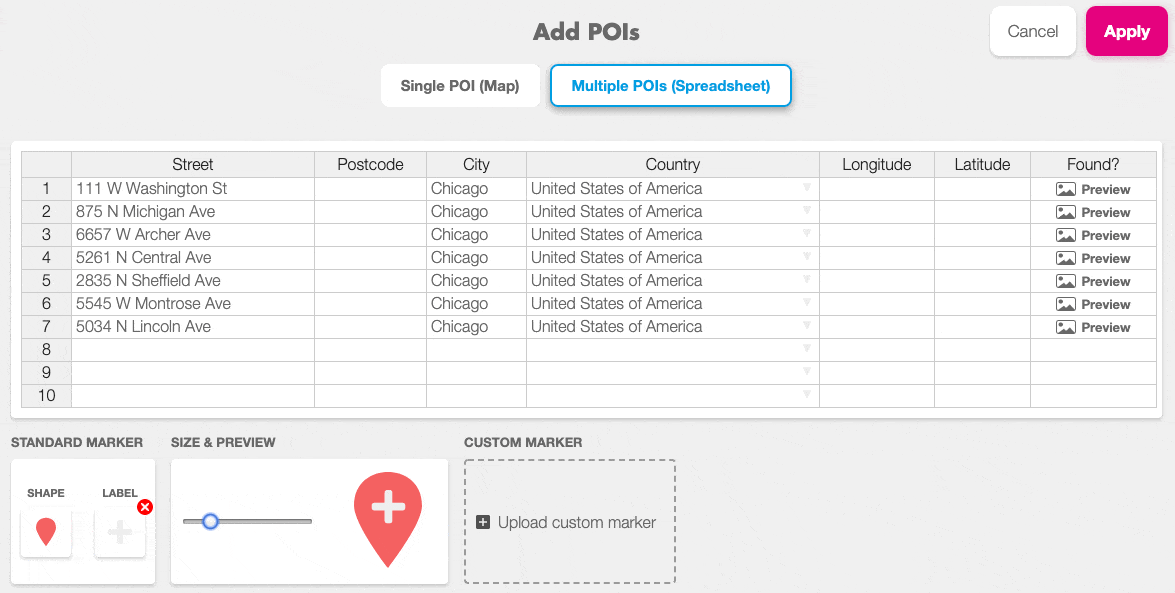Image resolution: width=1175 pixels, height=593 pixels.
Task: Switch to Single POI (Map) tab
Action: [x=460, y=86]
